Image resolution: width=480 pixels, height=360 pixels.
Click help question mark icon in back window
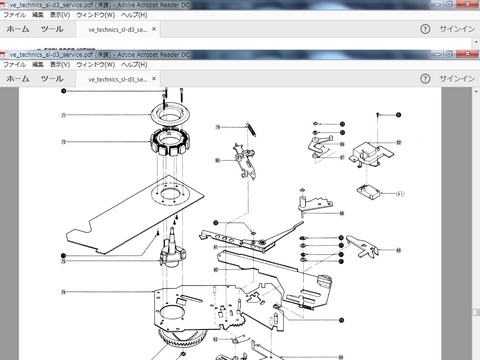pos(425,29)
